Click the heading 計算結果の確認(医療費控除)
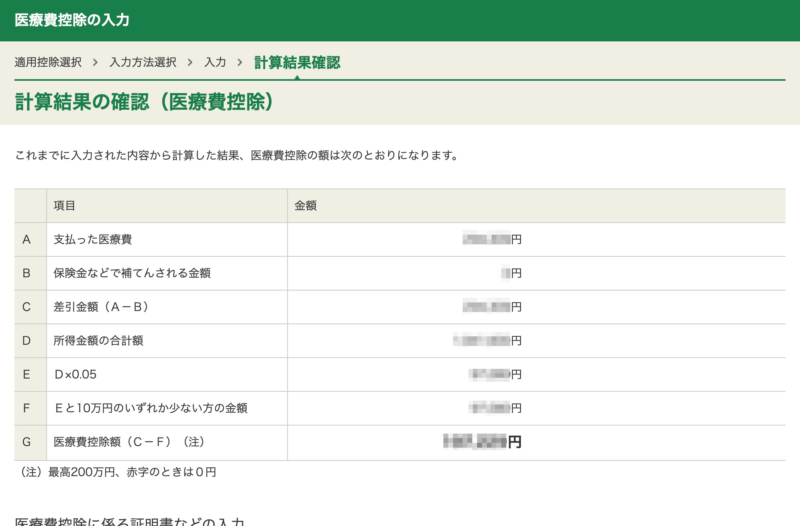 pyautogui.click(x=144, y=102)
